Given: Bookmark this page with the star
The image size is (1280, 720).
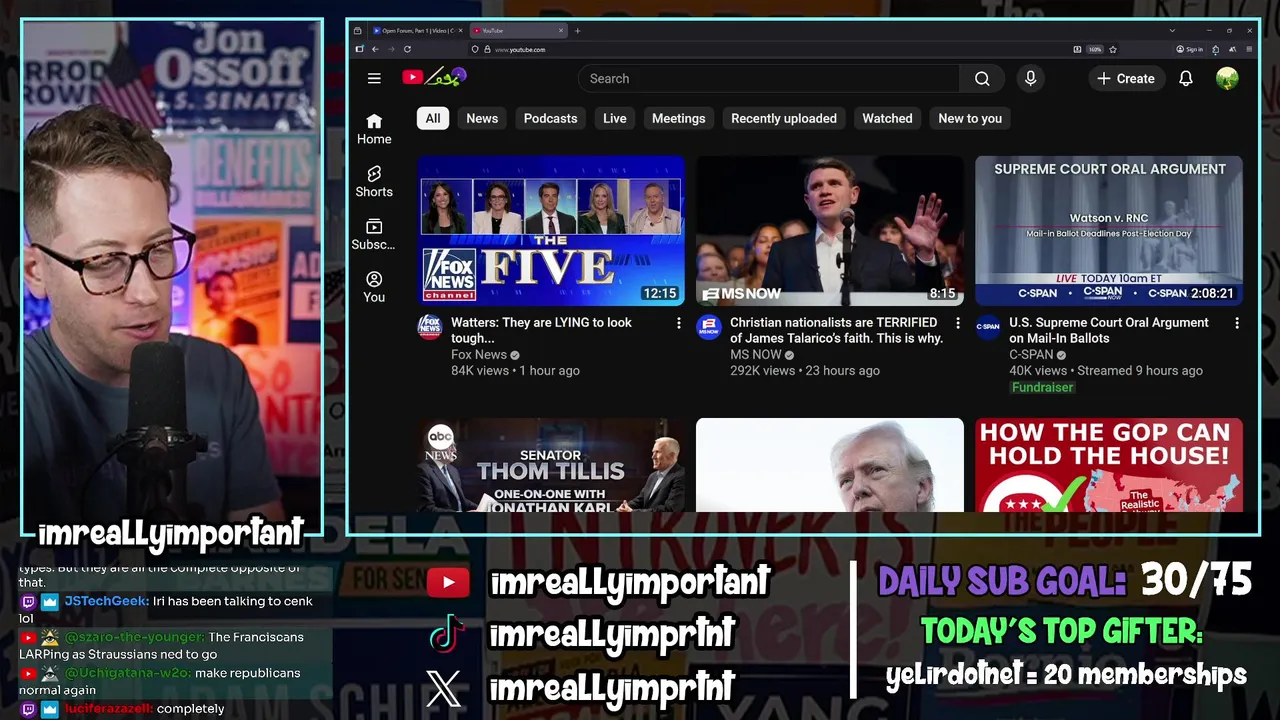Looking at the screenshot, I should click(x=1113, y=49).
